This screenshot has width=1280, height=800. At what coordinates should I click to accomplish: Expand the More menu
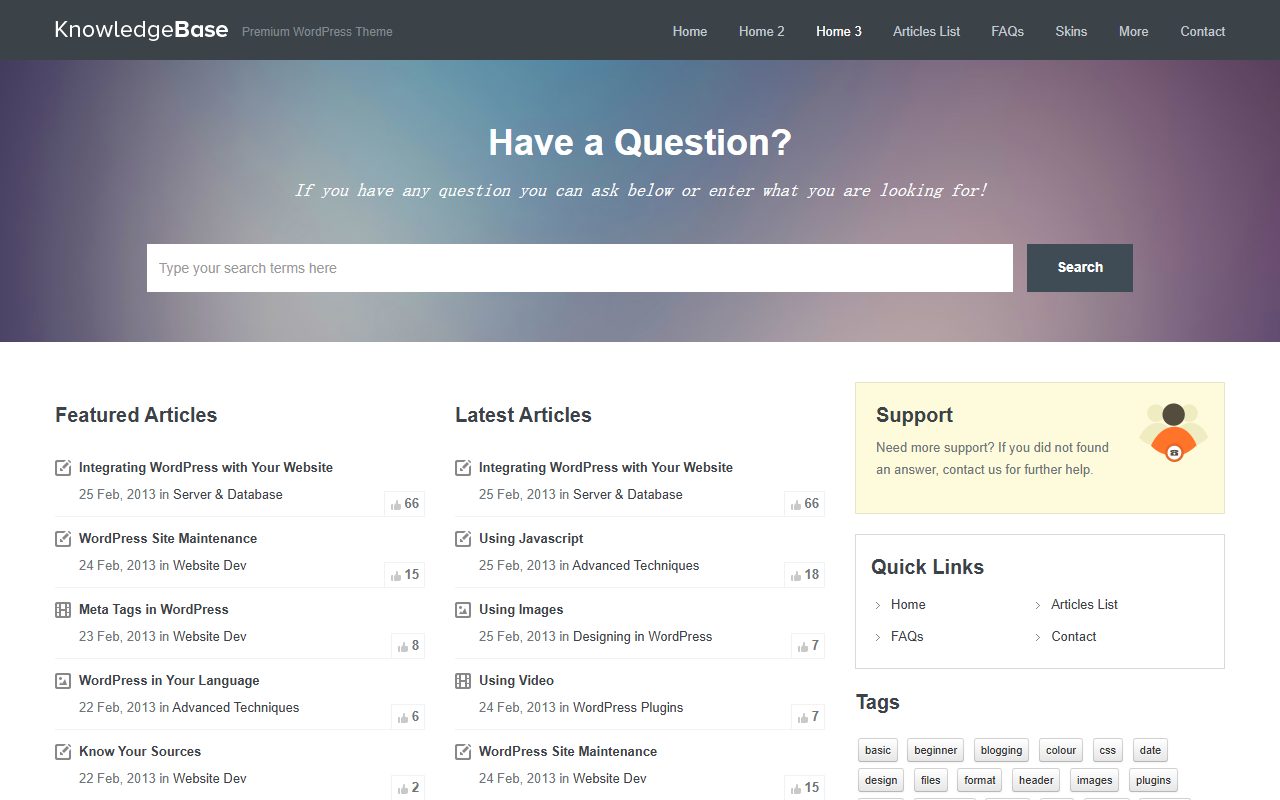[x=1134, y=31]
